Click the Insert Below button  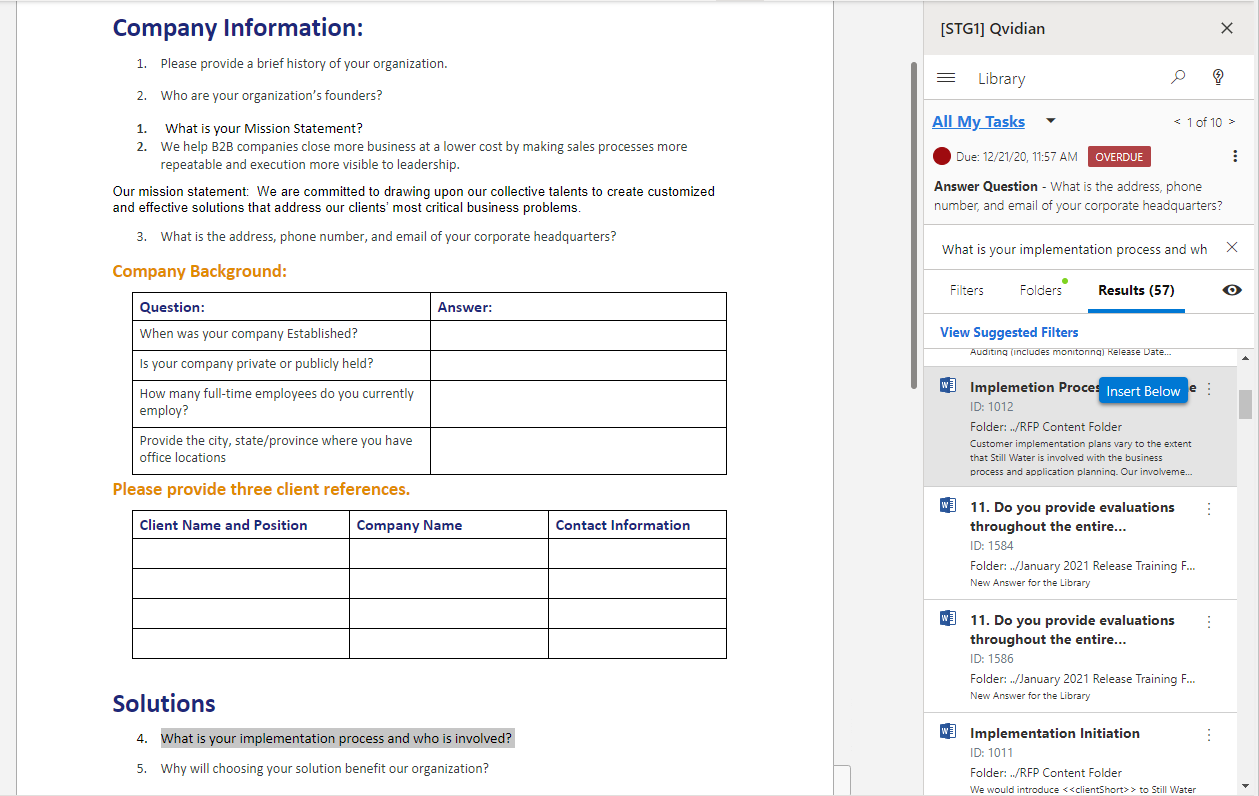point(1143,391)
